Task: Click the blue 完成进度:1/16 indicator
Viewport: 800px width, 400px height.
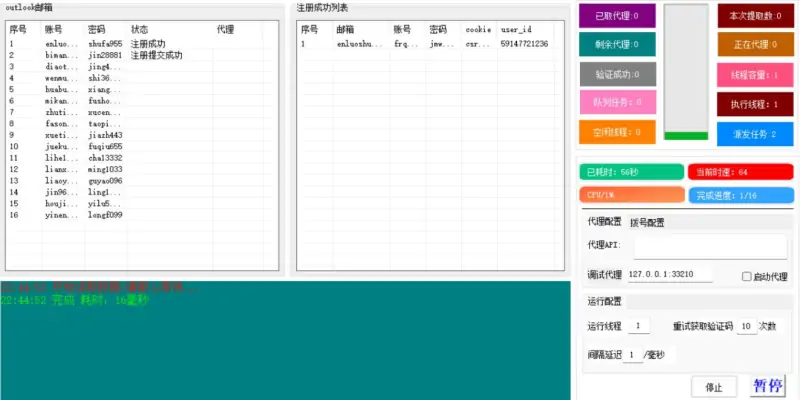Action: pos(741,195)
